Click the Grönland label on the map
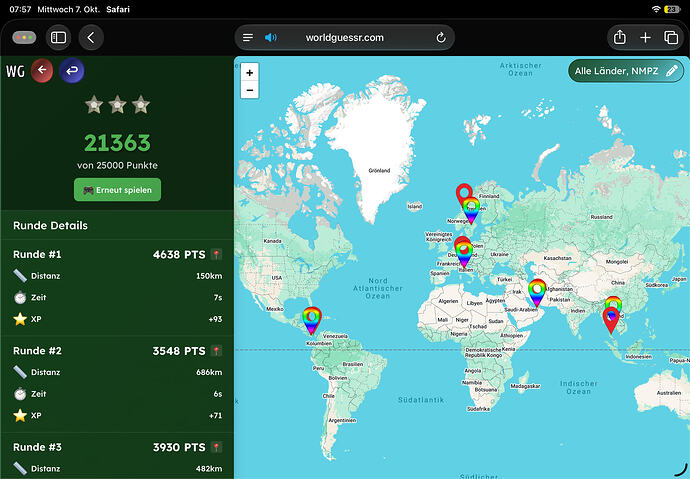 [379, 171]
